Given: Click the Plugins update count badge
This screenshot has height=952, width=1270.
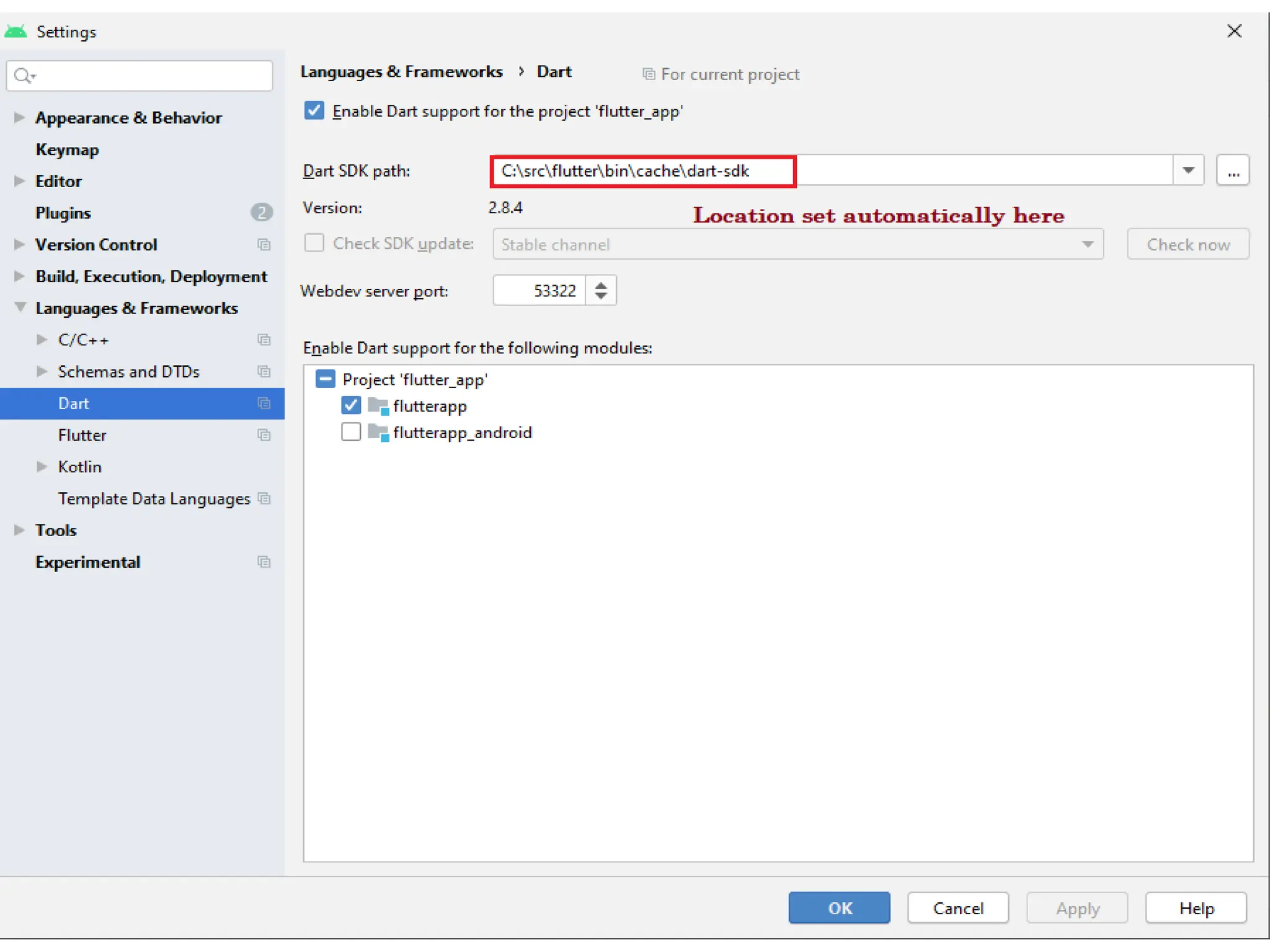Looking at the screenshot, I should (x=262, y=213).
